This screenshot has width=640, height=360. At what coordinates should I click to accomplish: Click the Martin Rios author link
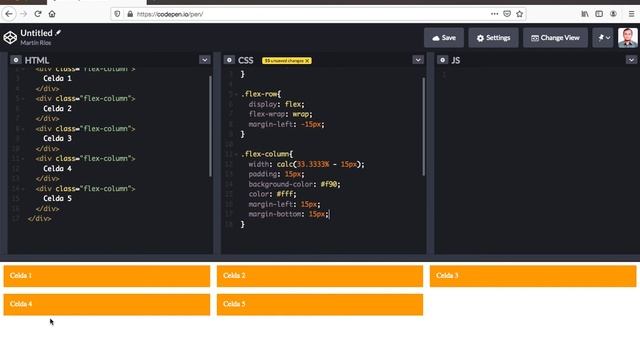click(36, 43)
